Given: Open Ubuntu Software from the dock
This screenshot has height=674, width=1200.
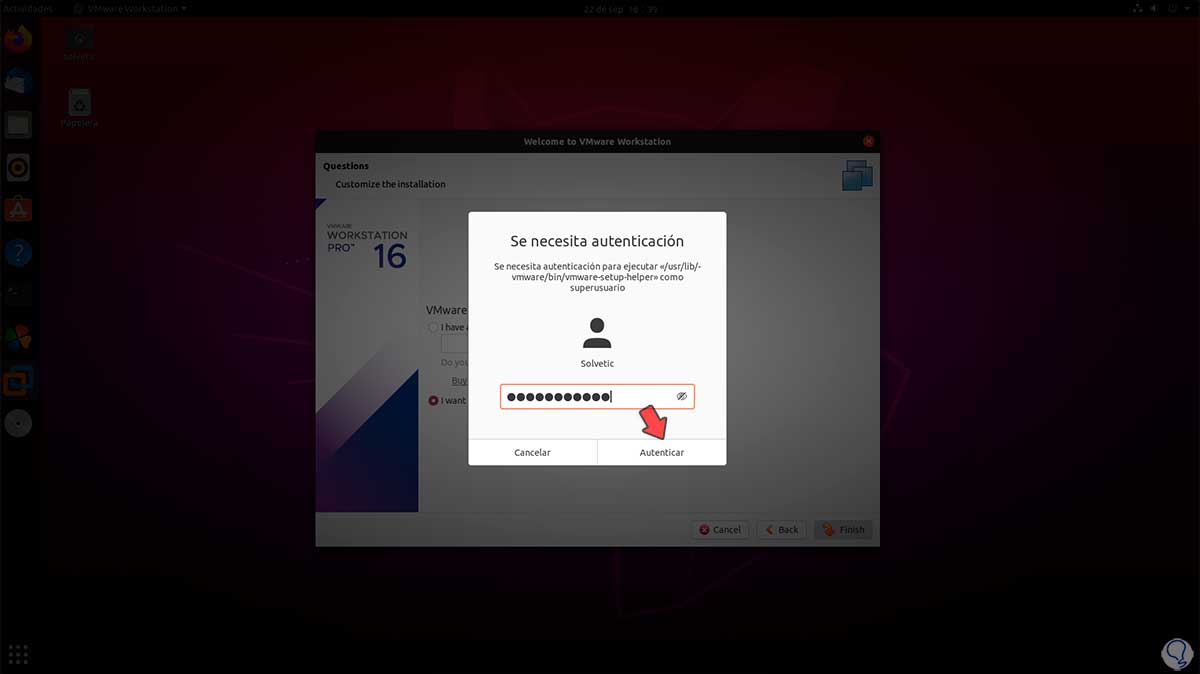Looking at the screenshot, I should (x=18, y=210).
